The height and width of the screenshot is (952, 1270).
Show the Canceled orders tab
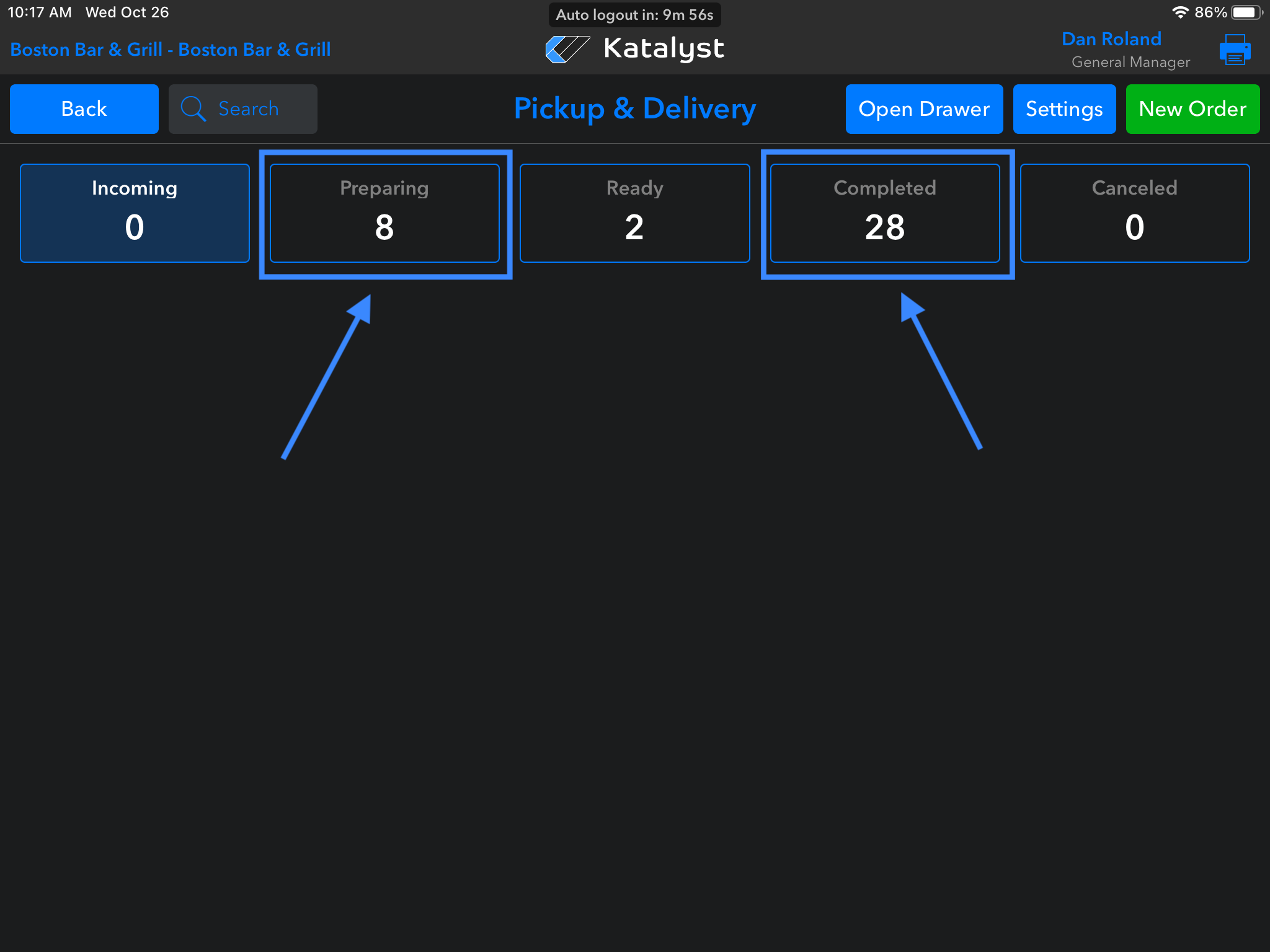click(1134, 213)
